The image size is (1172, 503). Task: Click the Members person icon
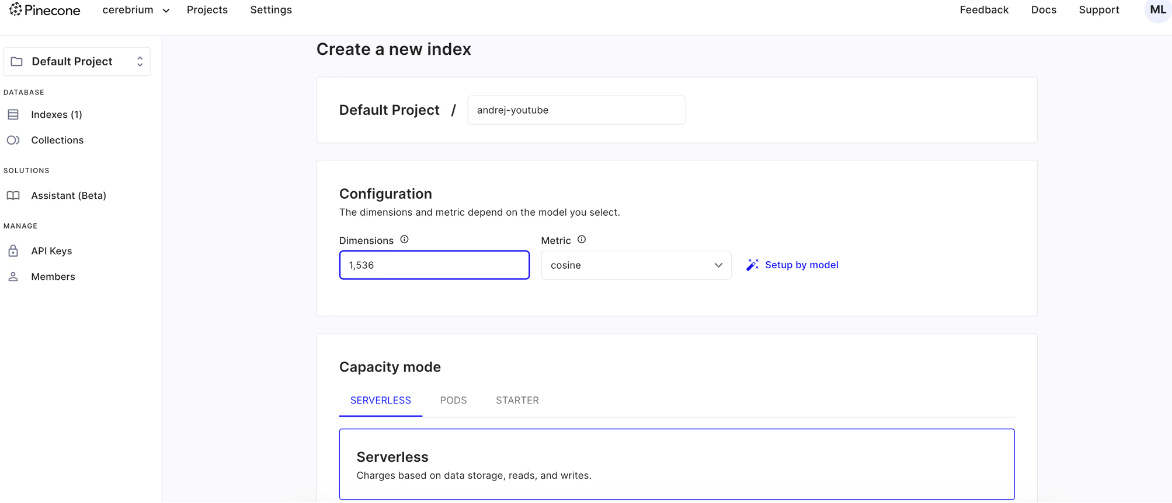tap(13, 277)
